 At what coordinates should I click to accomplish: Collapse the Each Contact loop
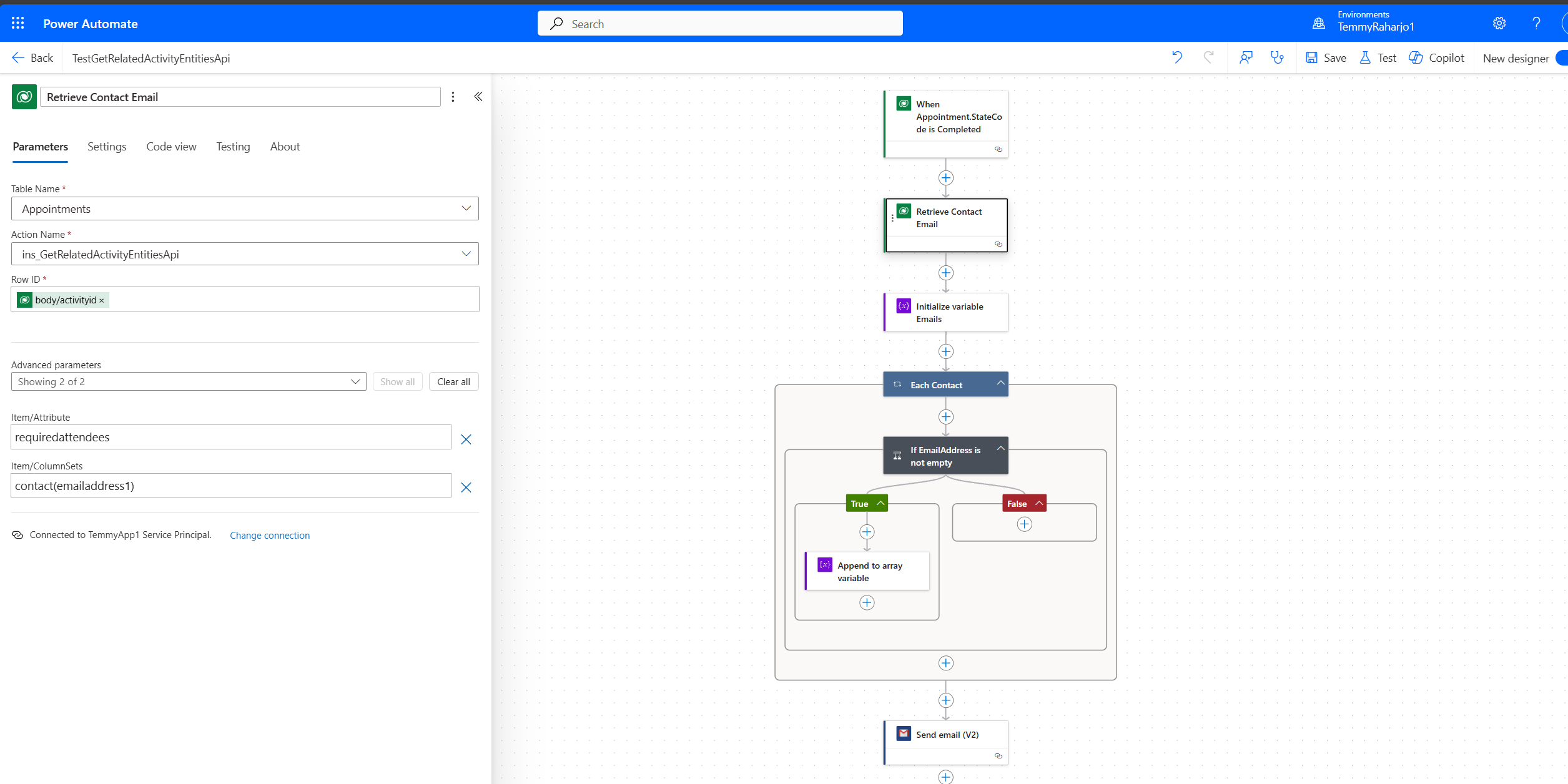tap(1000, 383)
